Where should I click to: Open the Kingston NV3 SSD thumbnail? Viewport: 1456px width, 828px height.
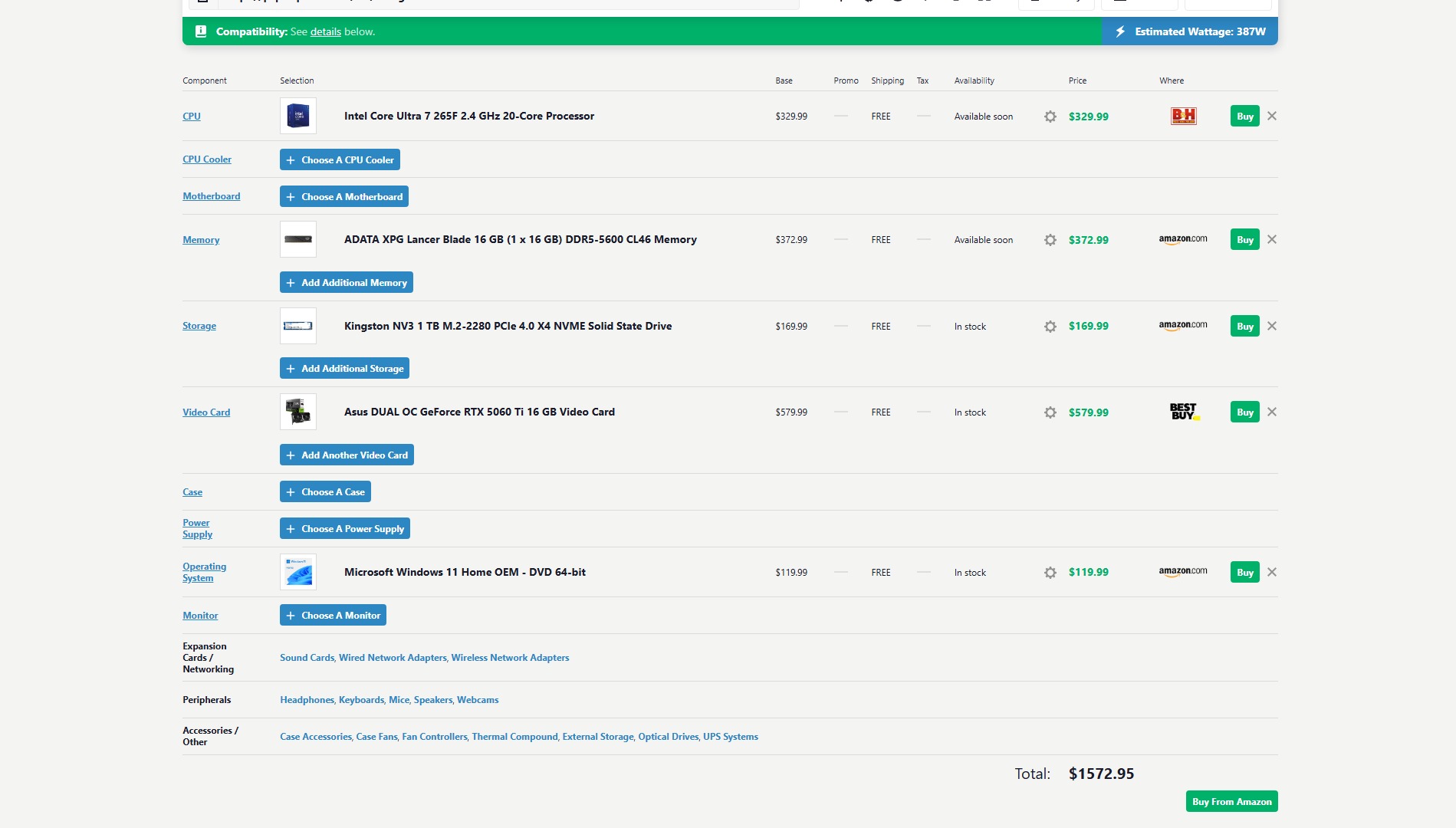pyautogui.click(x=298, y=326)
